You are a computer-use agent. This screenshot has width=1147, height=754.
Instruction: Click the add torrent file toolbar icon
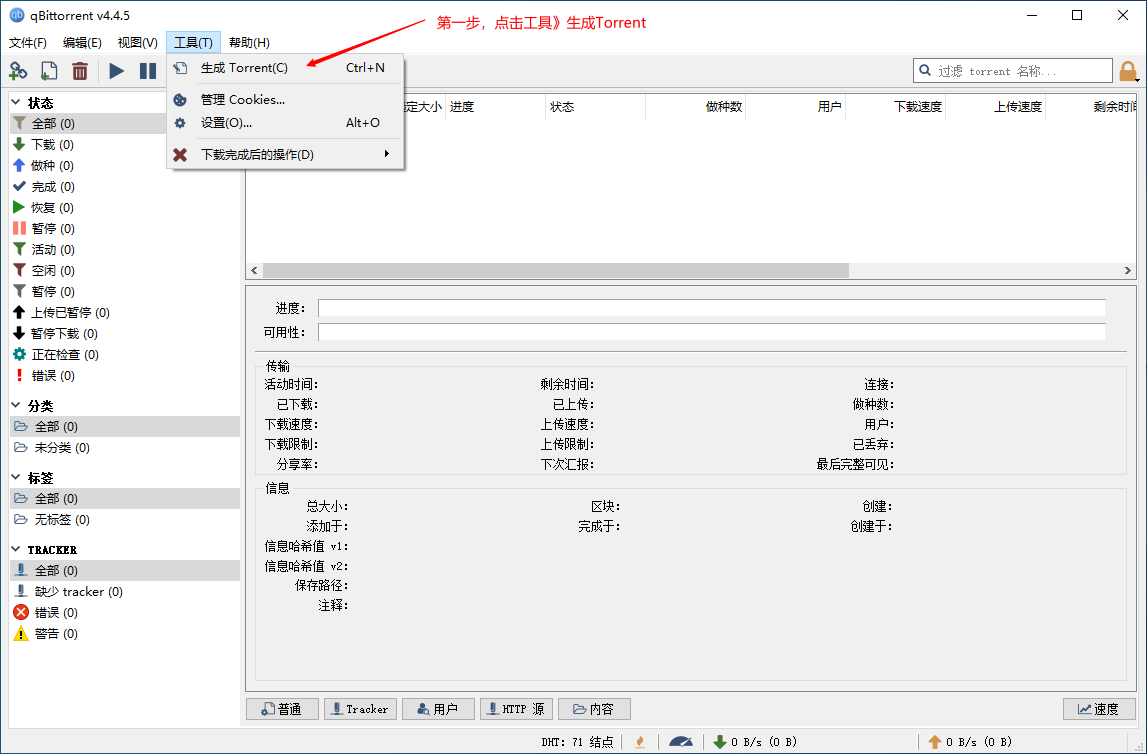coord(49,71)
